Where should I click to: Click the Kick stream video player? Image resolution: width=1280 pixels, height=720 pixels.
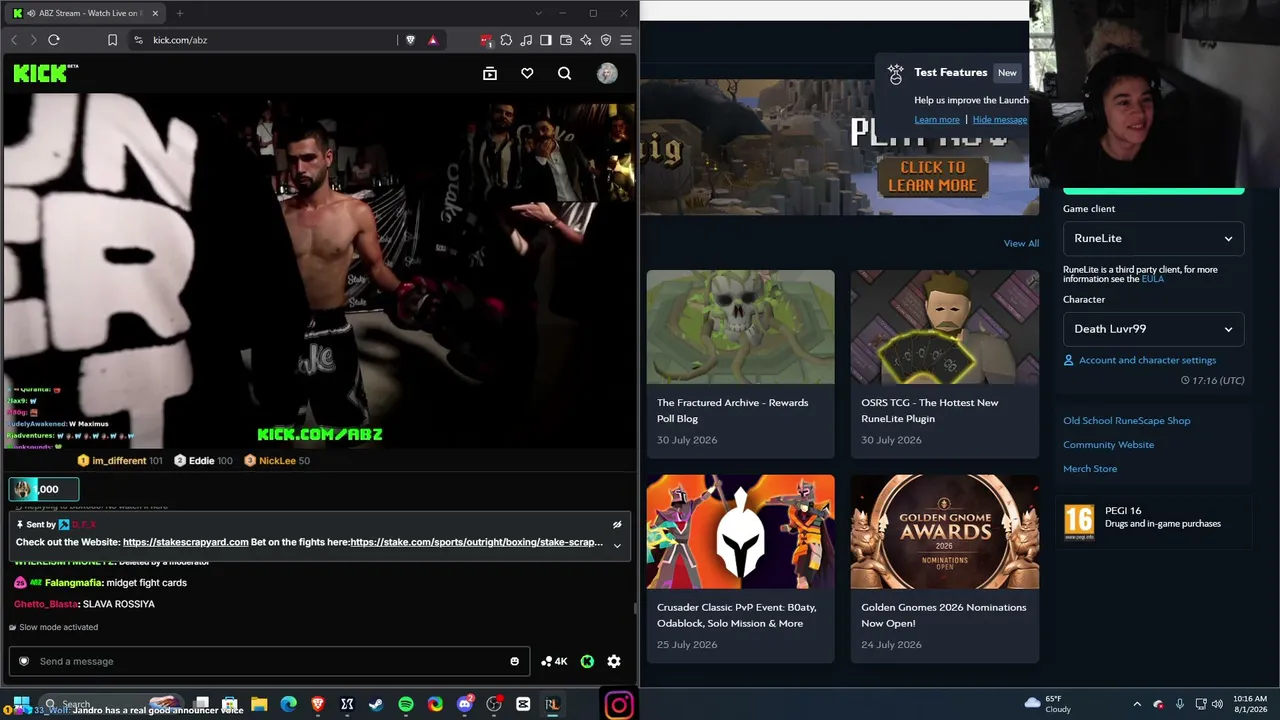(x=320, y=270)
